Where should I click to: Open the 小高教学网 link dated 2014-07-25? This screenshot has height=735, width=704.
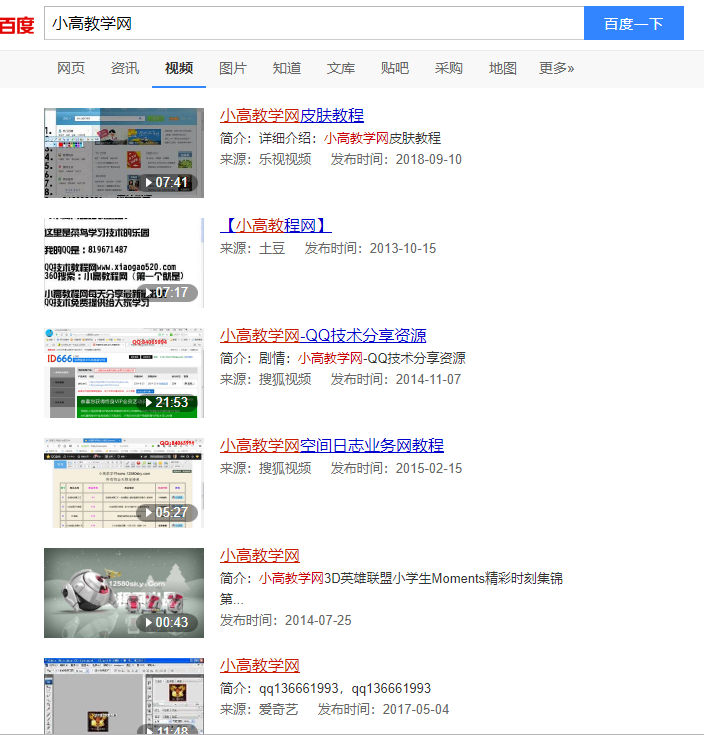(x=260, y=555)
